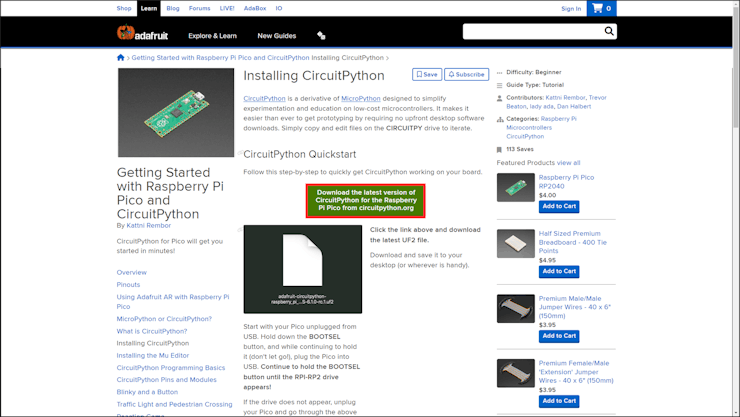Click green Download latest CircuitPython button
This screenshot has height=417, width=740.
[x=366, y=200]
